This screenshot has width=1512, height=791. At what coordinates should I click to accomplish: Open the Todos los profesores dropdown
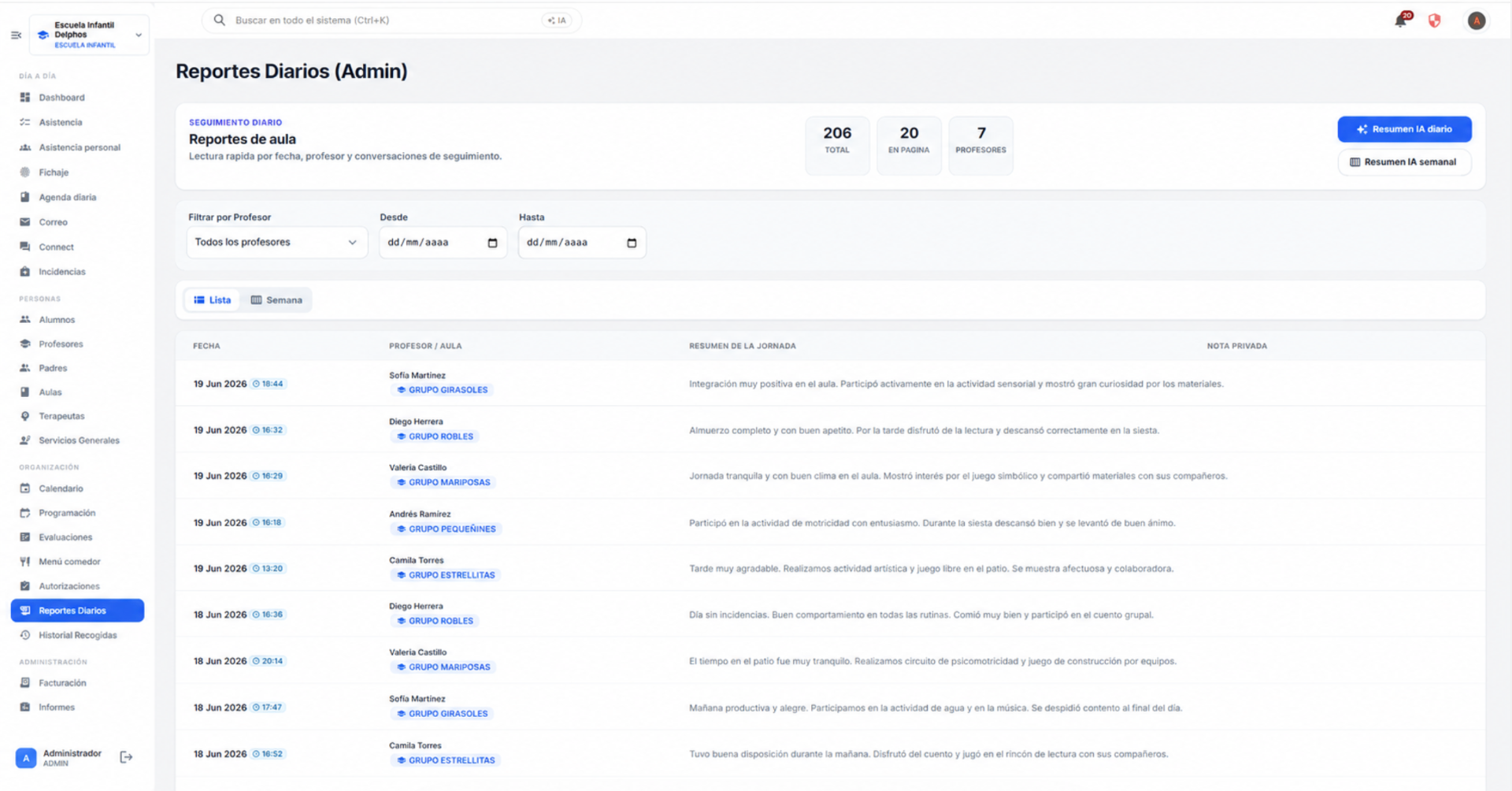tap(276, 243)
